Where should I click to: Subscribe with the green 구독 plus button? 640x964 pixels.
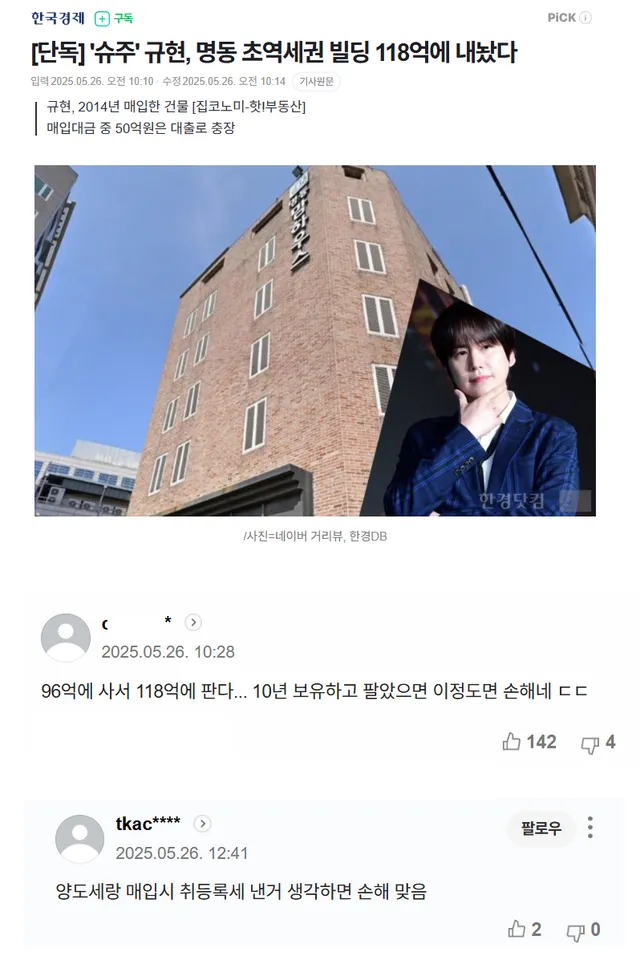click(x=114, y=19)
